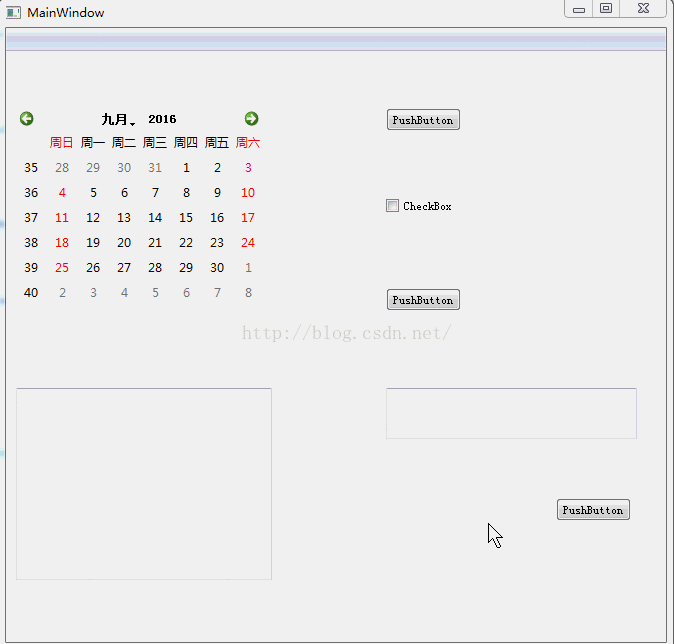Select red date 10 in the calendar
The width and height of the screenshot is (674, 644).
pos(248,193)
